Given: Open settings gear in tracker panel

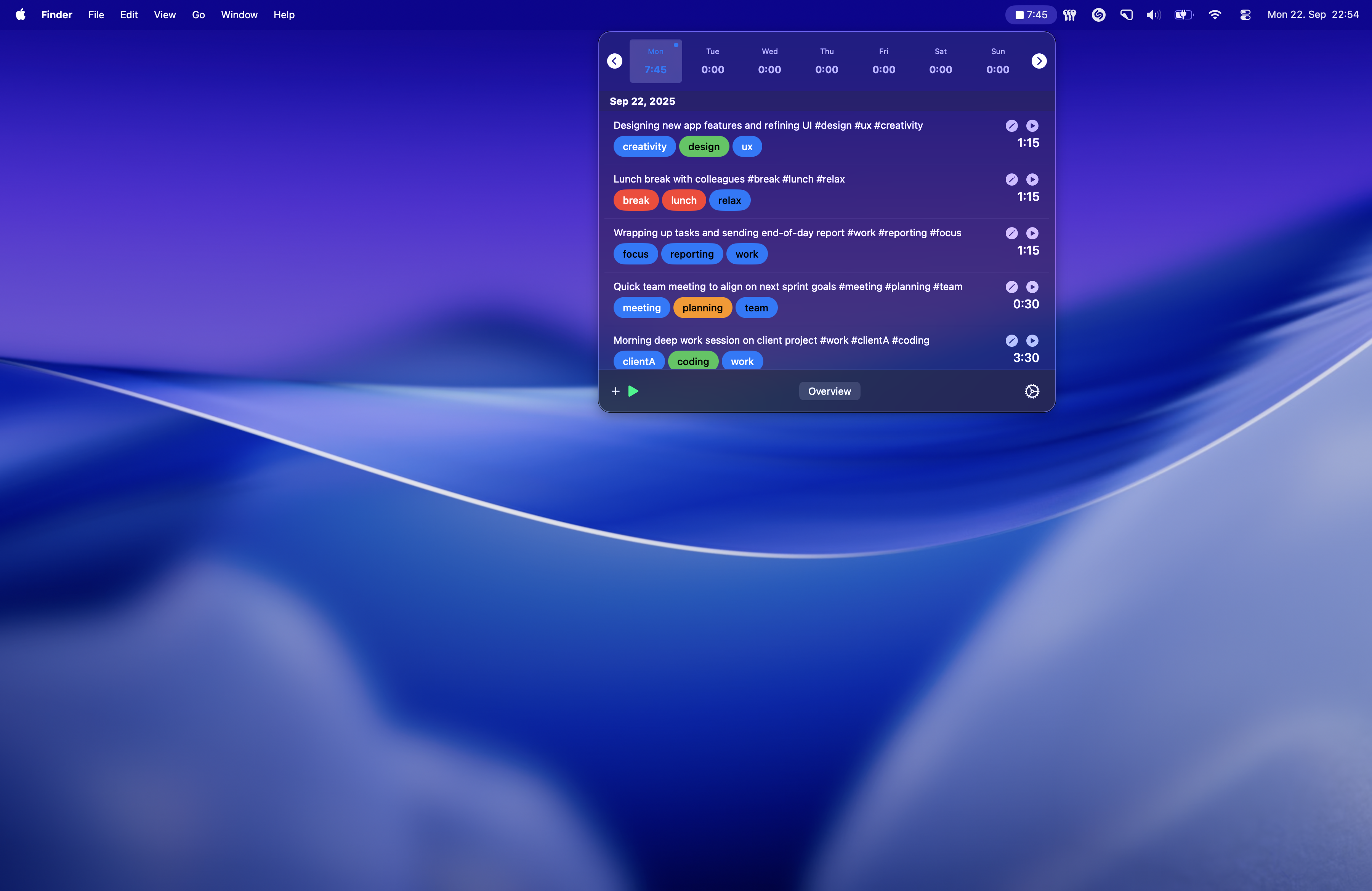Looking at the screenshot, I should pyautogui.click(x=1032, y=391).
